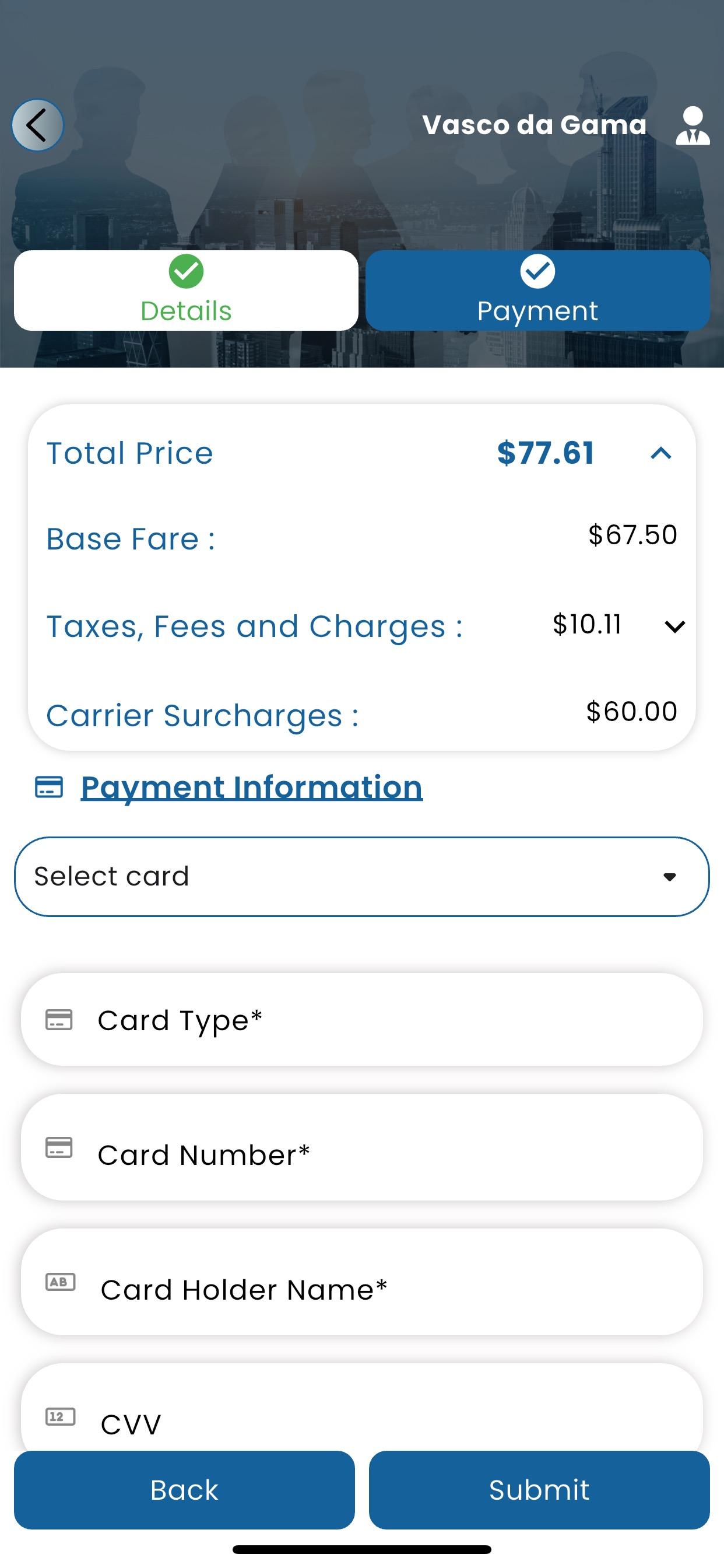Select the Payment tab
This screenshot has width=724, height=1568.
click(x=538, y=290)
